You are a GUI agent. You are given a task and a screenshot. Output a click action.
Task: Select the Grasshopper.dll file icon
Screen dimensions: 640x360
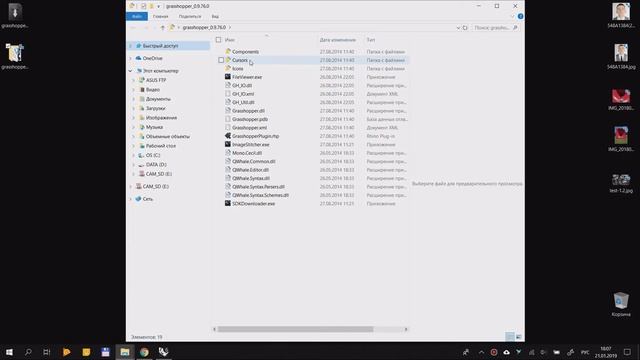point(228,111)
